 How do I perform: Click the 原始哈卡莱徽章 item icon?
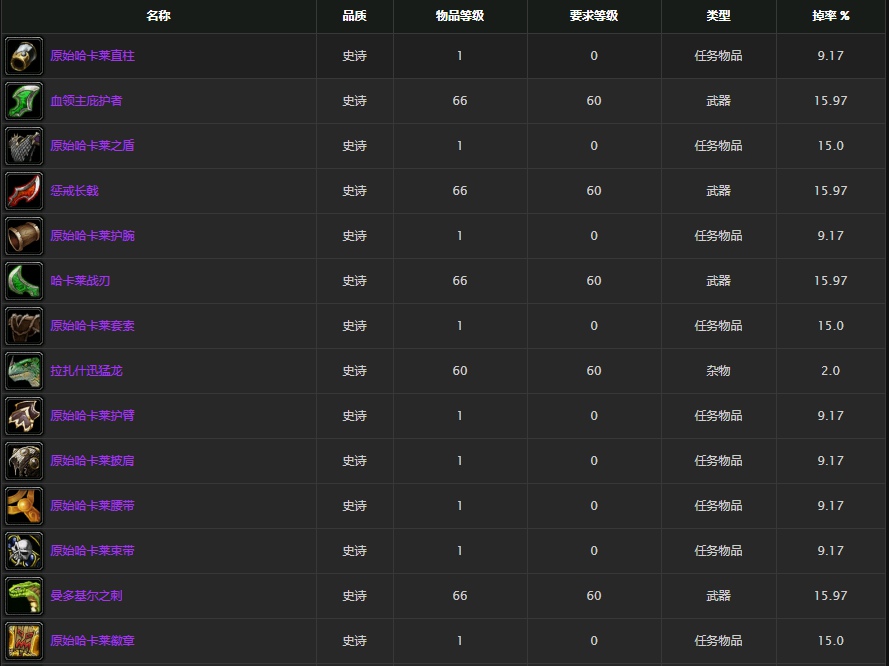click(24, 641)
